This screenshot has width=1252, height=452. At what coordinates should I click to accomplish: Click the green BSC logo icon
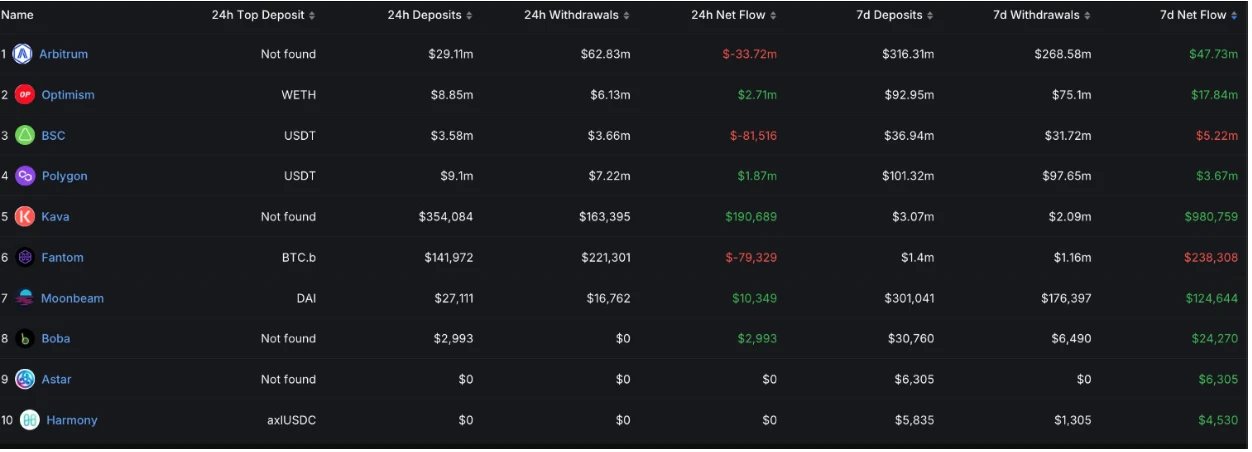(x=24, y=135)
